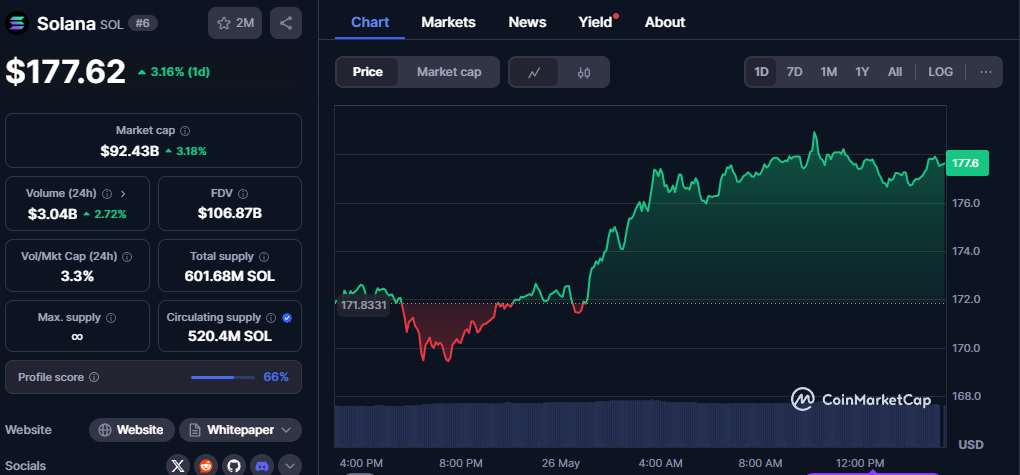Screen dimensions: 1020x475
Task: Show FDV info icon
Action: click(x=243, y=194)
